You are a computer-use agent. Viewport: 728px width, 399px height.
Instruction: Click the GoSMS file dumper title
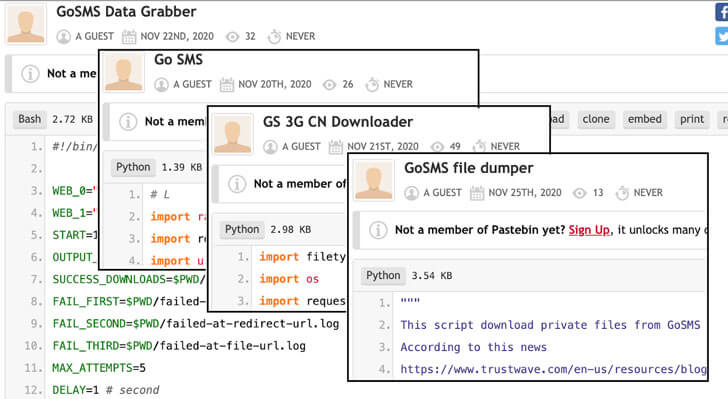point(468,168)
